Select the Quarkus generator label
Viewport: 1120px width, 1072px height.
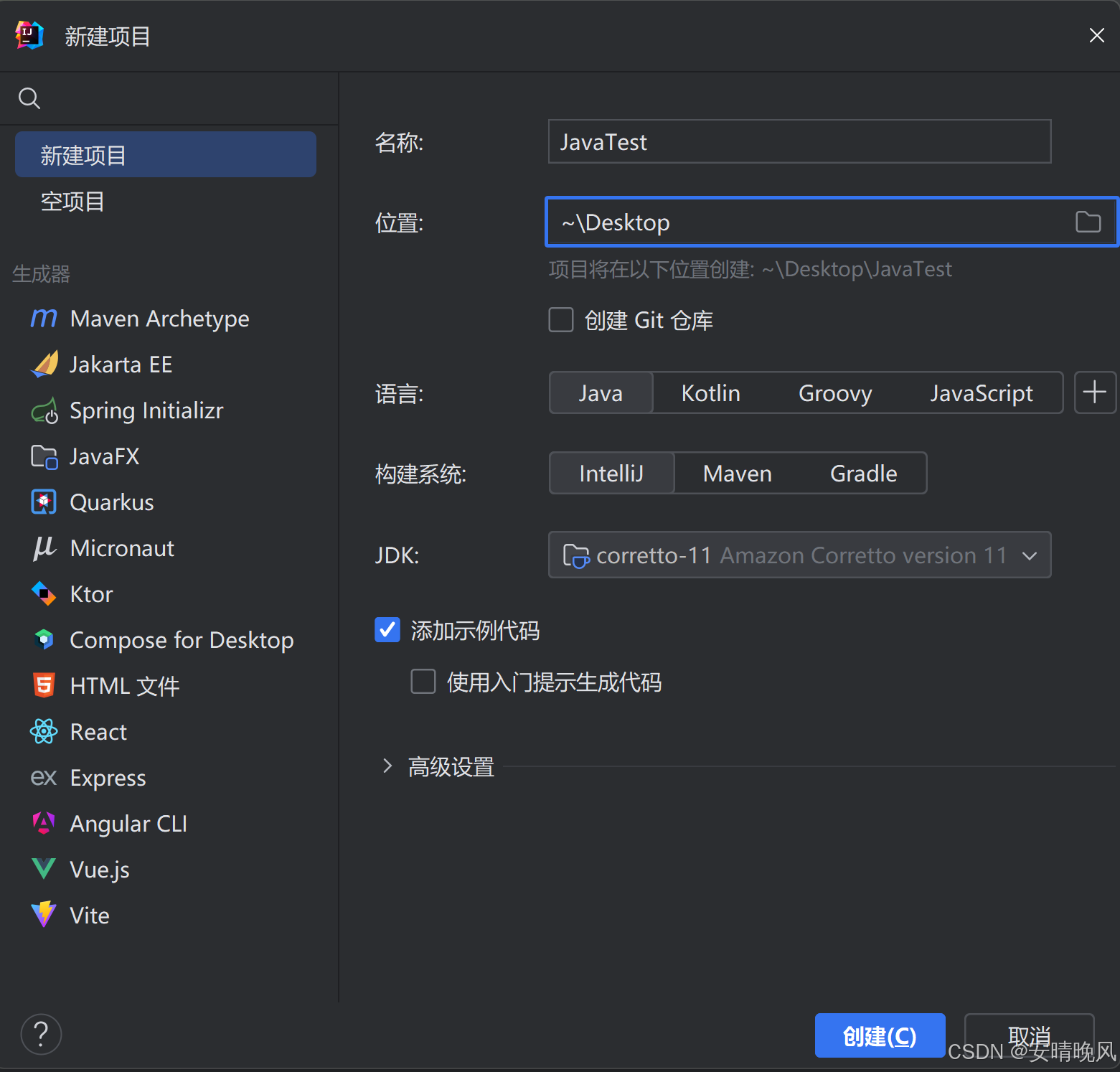coord(112,502)
